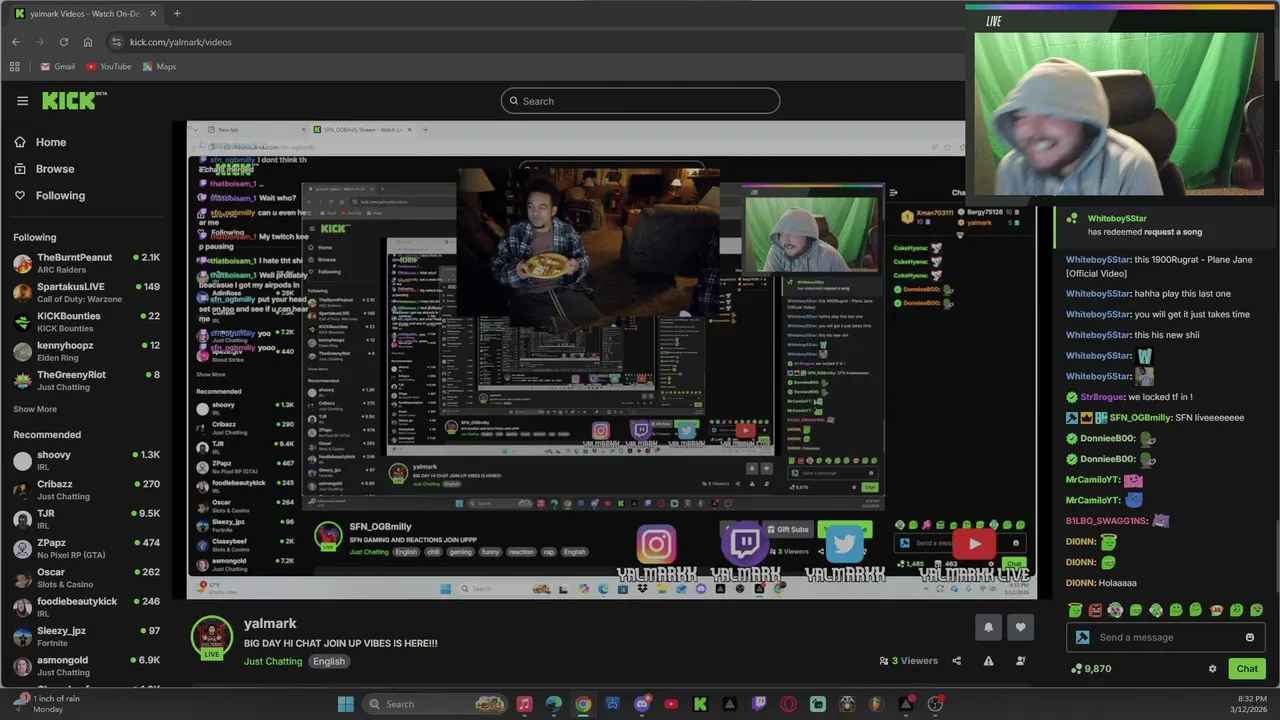Open Following in the sidebar navigation
The width and height of the screenshot is (1280, 720).
50,196
